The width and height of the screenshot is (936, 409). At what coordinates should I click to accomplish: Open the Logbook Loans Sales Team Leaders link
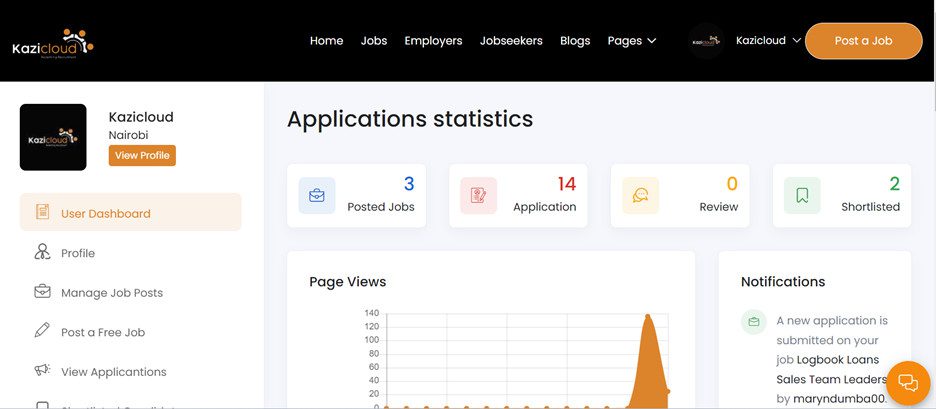coord(832,370)
